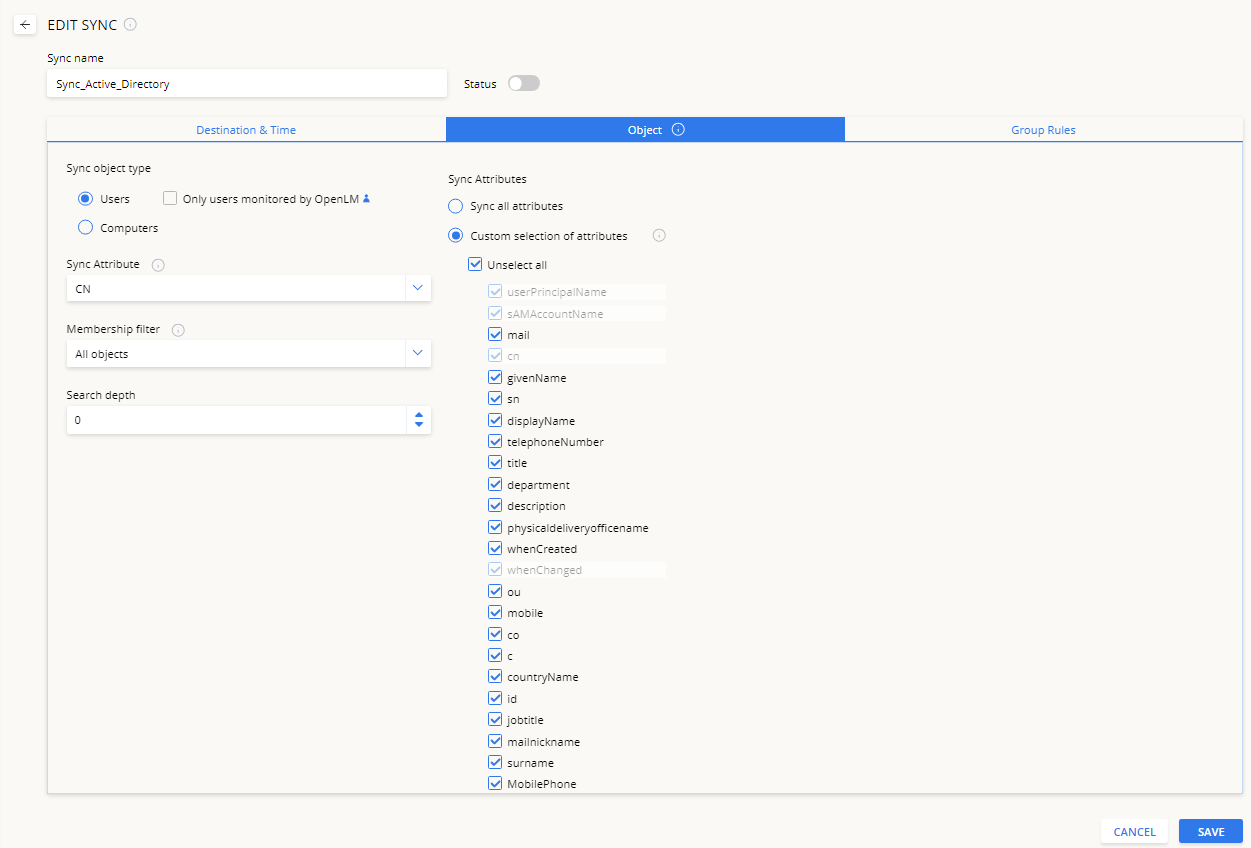1251x848 pixels.
Task: Select the Computers radio button
Action: [x=86, y=228]
